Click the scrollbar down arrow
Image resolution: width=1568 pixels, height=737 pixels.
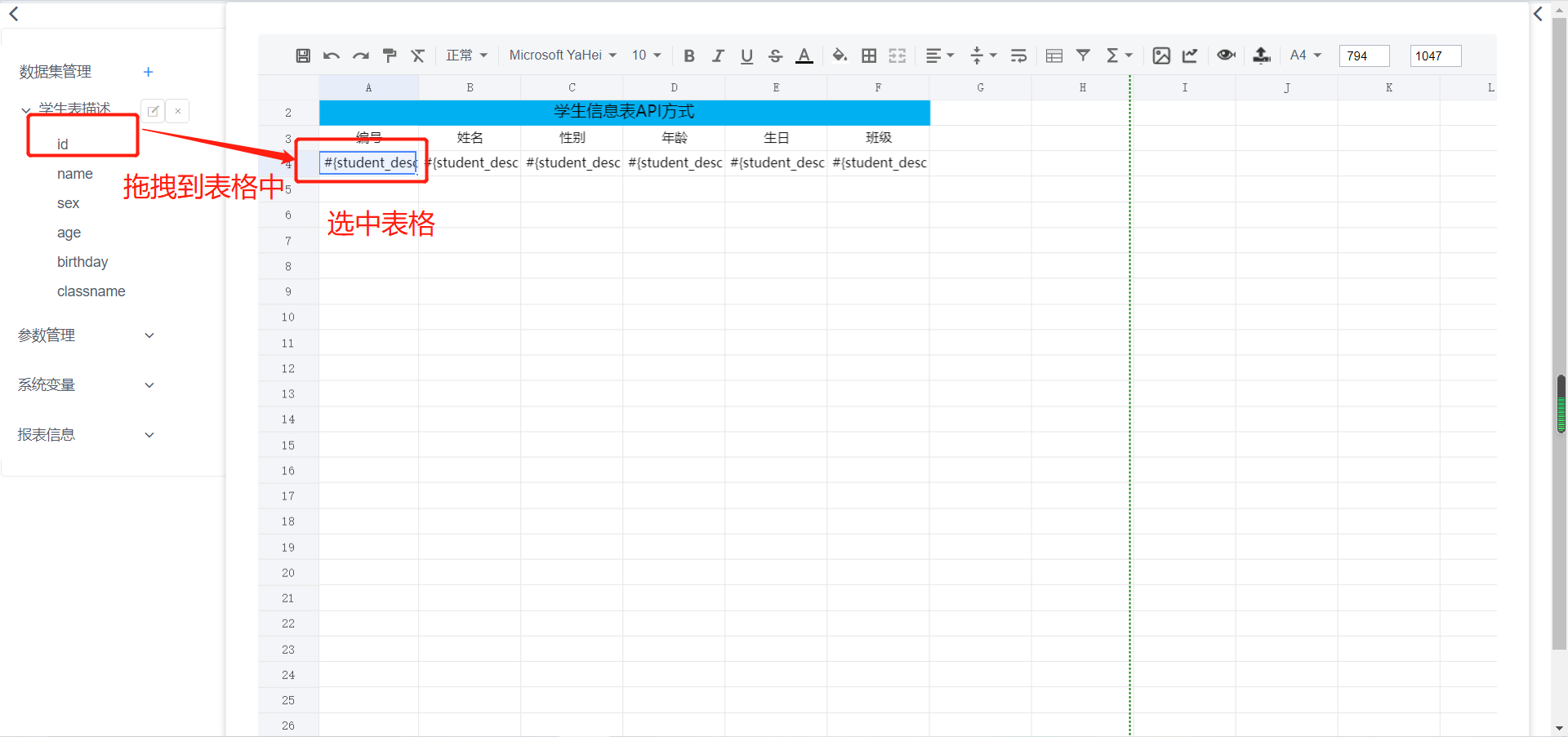point(1560,728)
